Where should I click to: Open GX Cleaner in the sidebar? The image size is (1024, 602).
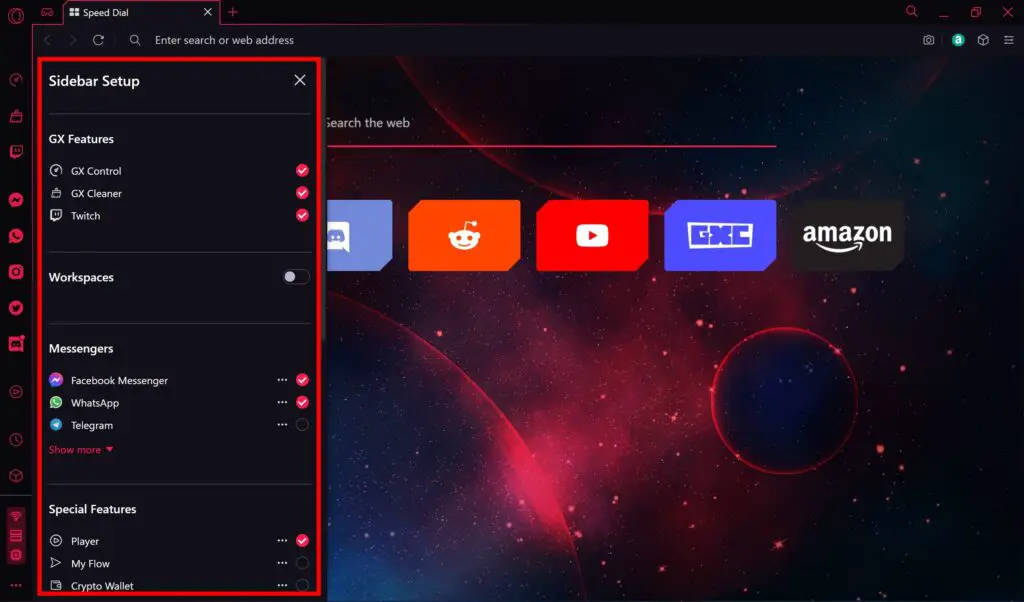(16, 116)
